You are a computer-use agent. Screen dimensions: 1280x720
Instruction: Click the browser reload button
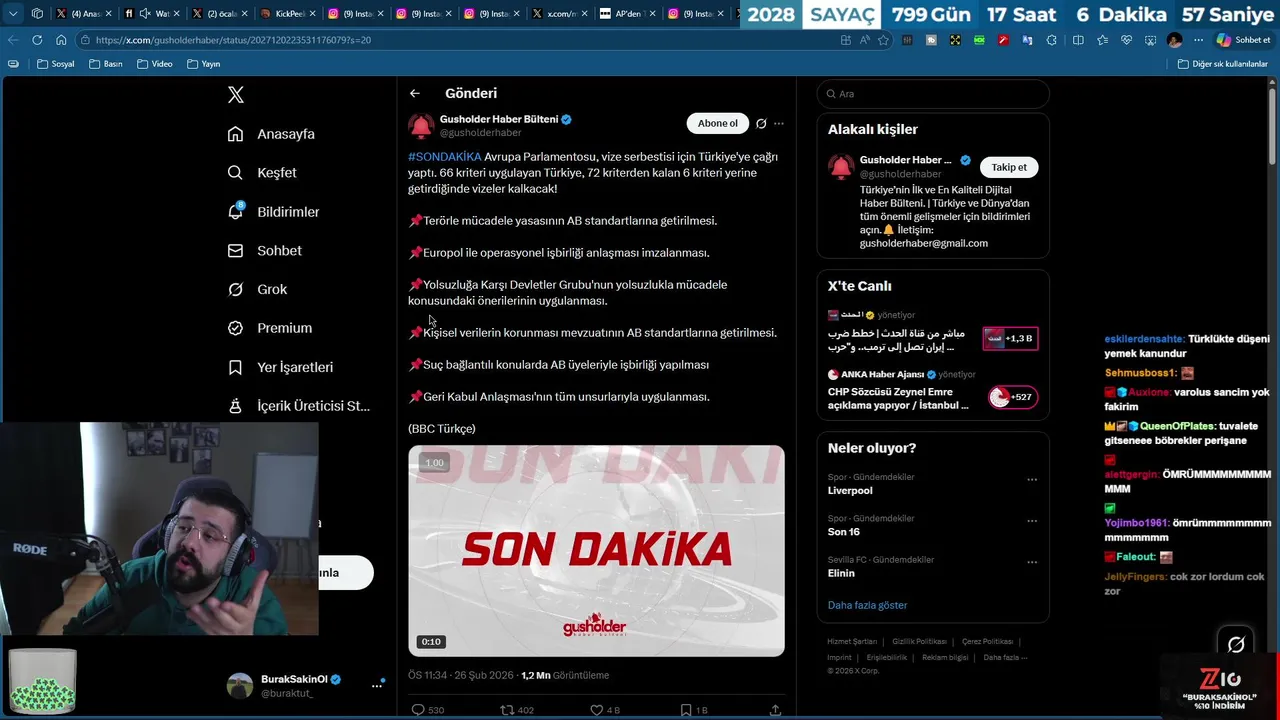[x=37, y=40]
